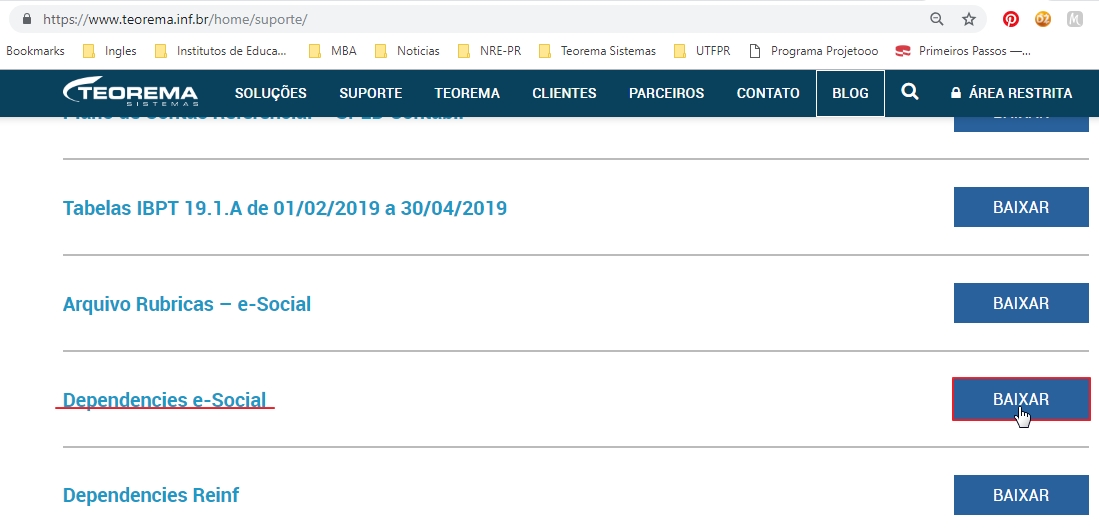This screenshot has height=528, width=1099.
Task: Open the MBA bookmark folder
Action: pyautogui.click(x=333, y=50)
